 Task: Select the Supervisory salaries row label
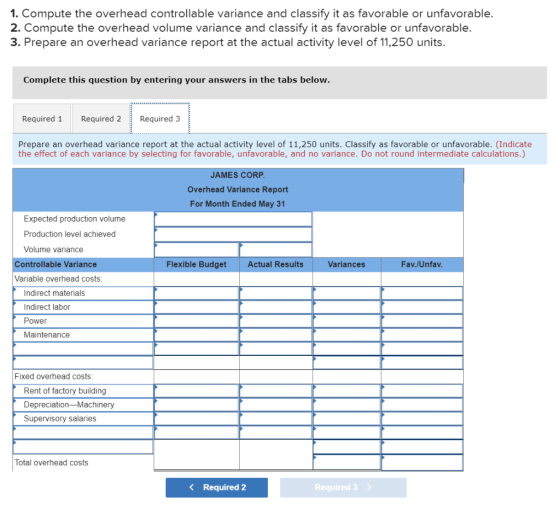pos(83,419)
